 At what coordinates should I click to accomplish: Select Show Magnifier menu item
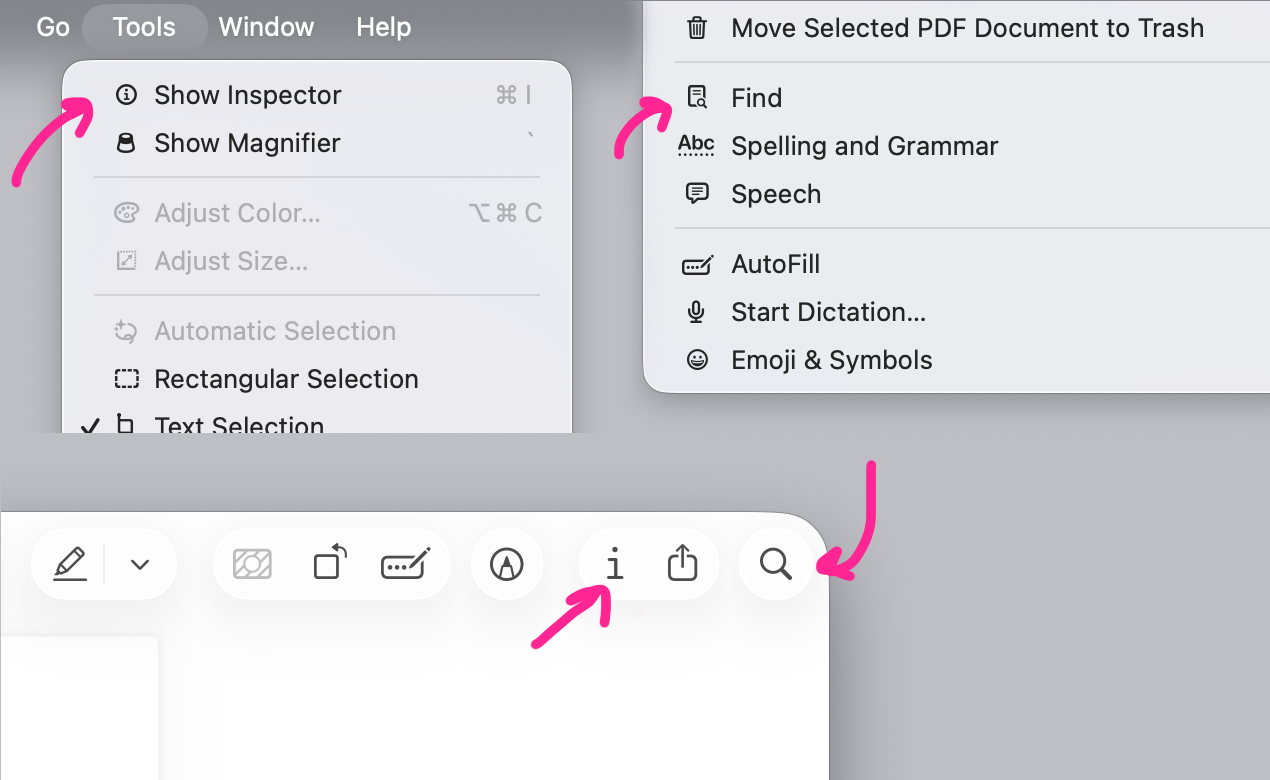[x=247, y=143]
